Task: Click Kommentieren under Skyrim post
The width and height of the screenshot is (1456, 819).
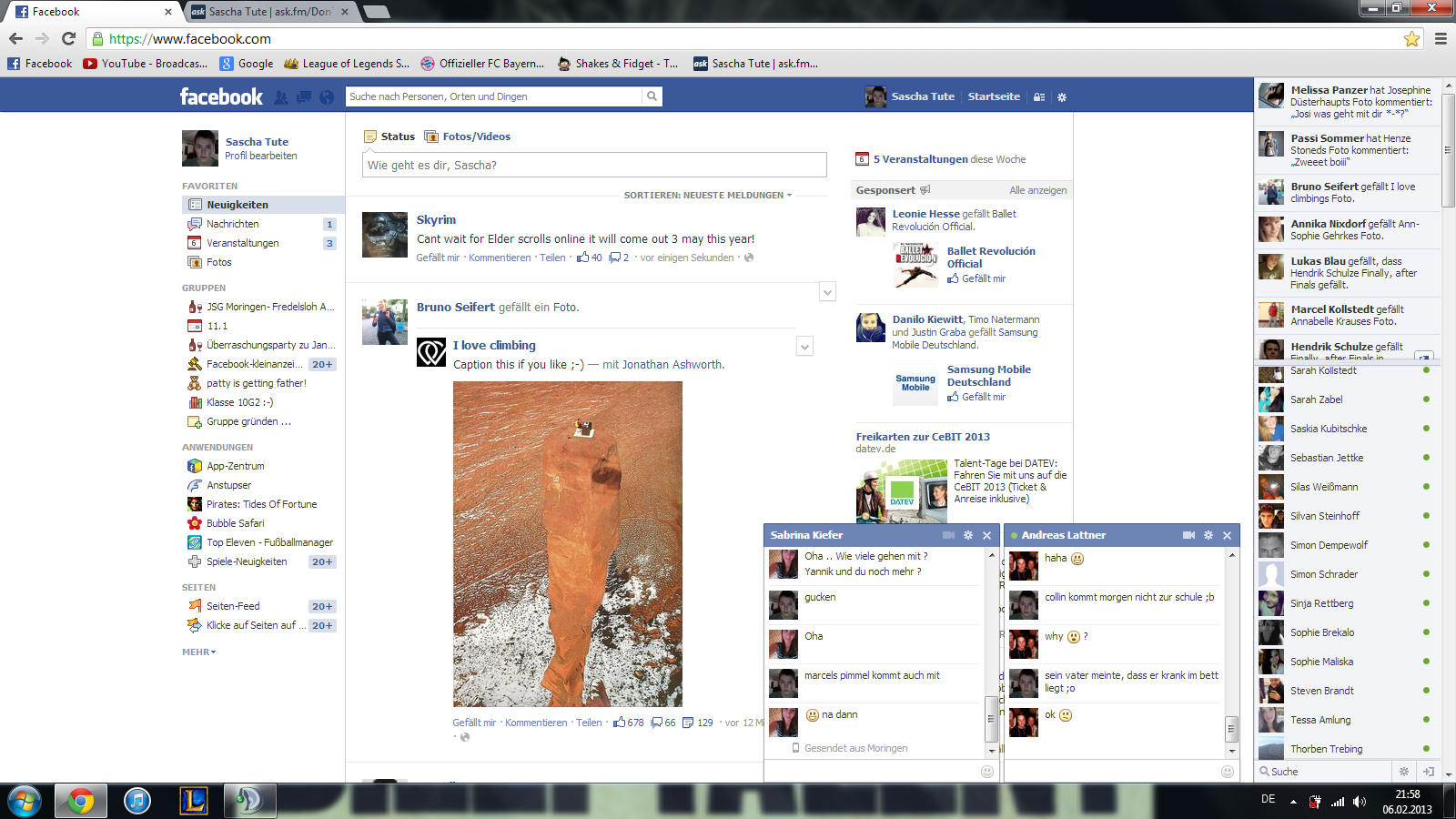Action: [x=500, y=258]
